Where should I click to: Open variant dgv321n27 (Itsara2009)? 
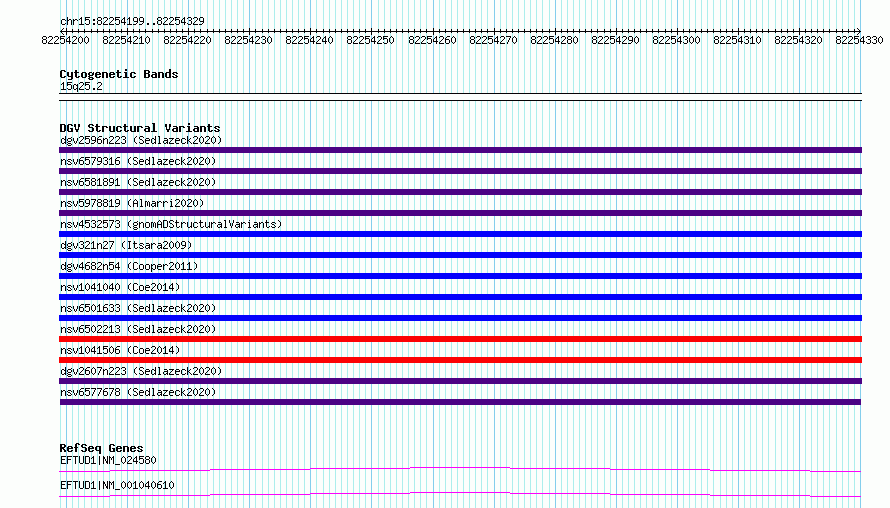click(126, 245)
